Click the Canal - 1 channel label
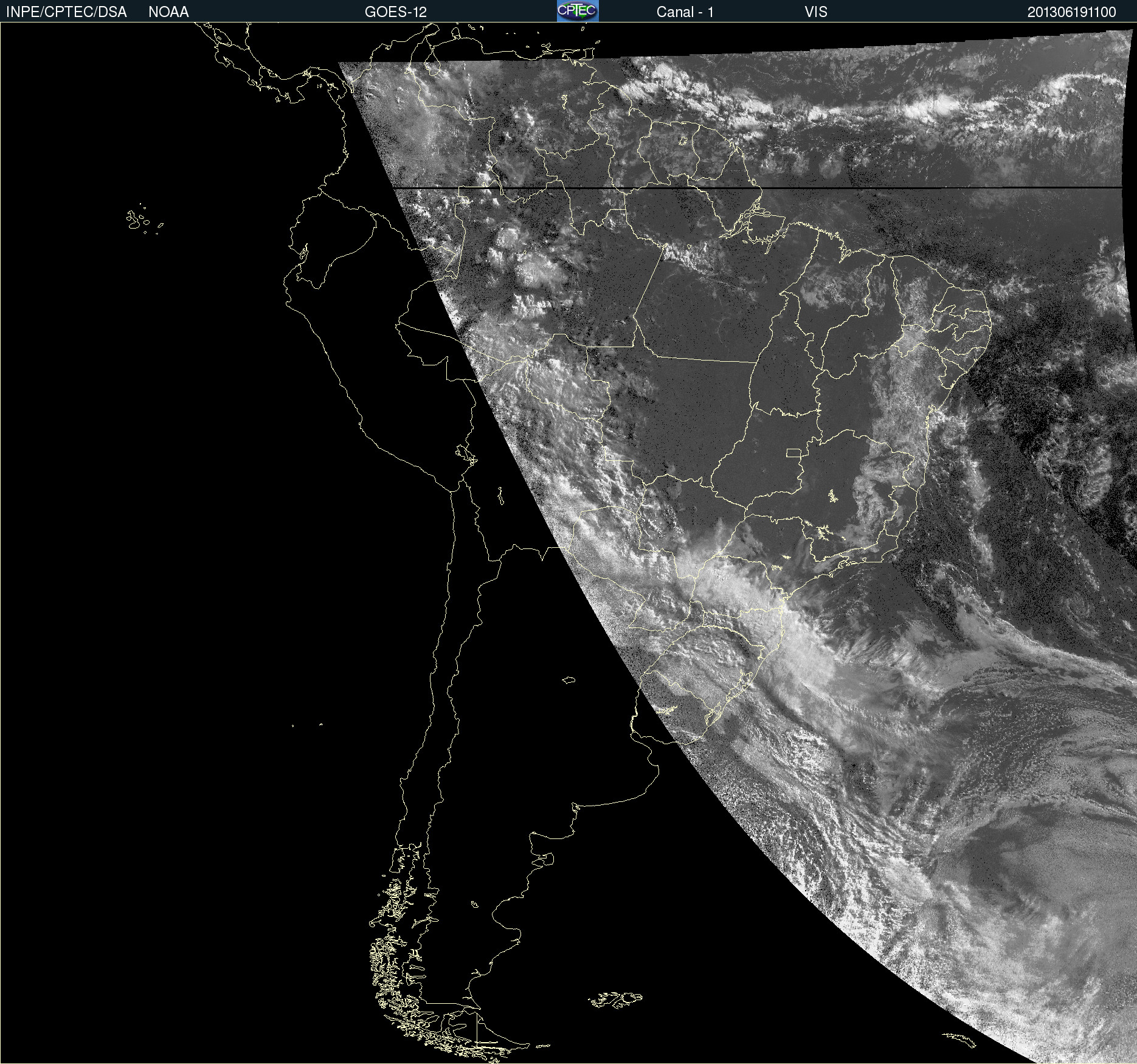The width and height of the screenshot is (1137, 1064). (x=685, y=12)
